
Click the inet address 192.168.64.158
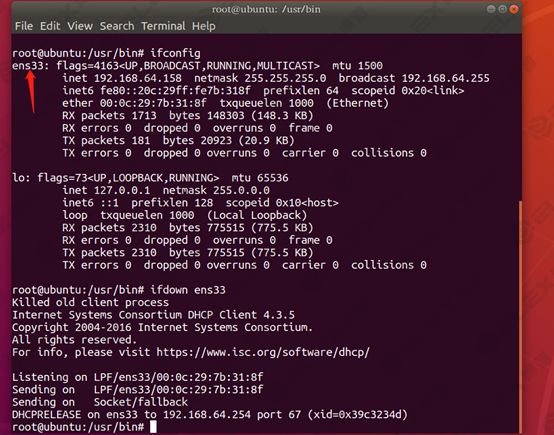tap(138, 78)
